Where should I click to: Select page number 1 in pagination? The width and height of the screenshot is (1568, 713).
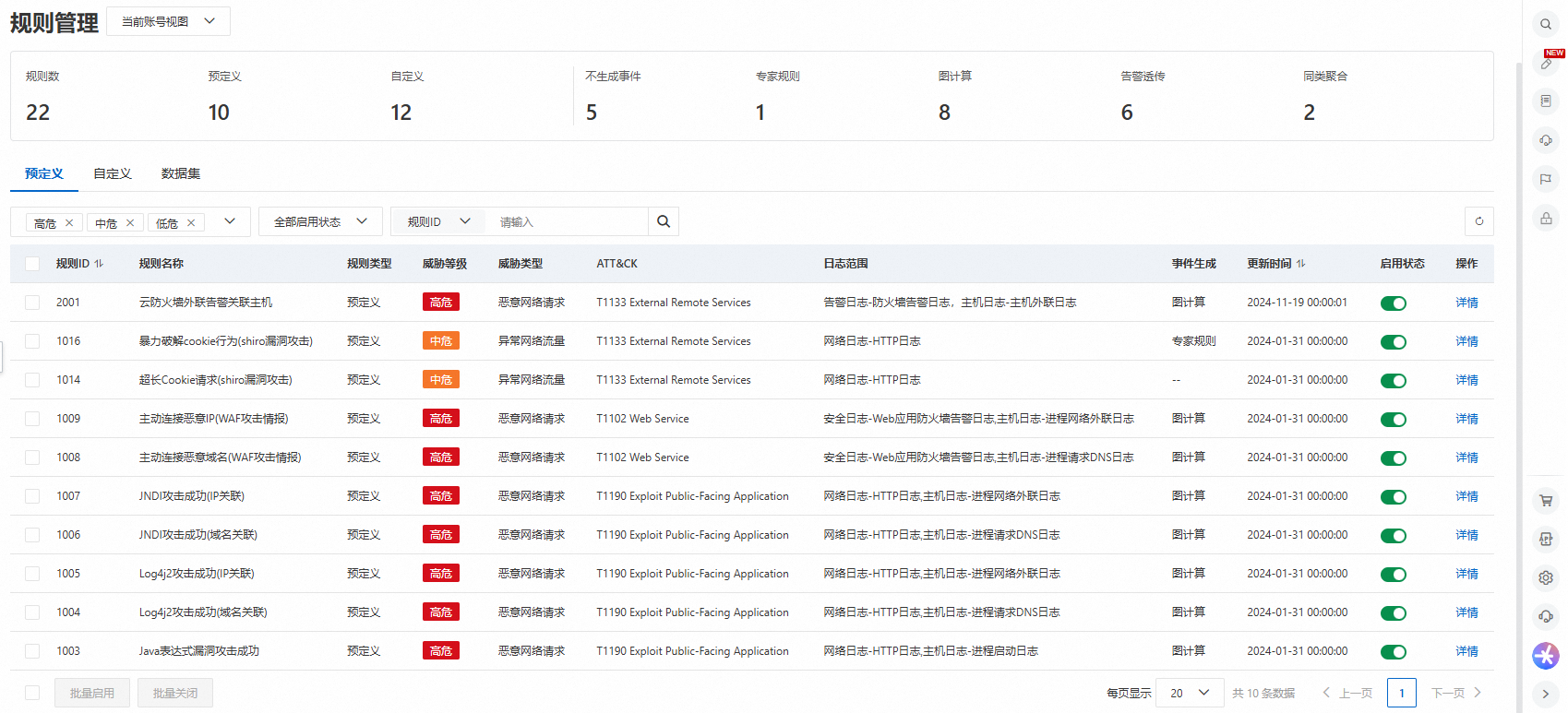[1401, 693]
